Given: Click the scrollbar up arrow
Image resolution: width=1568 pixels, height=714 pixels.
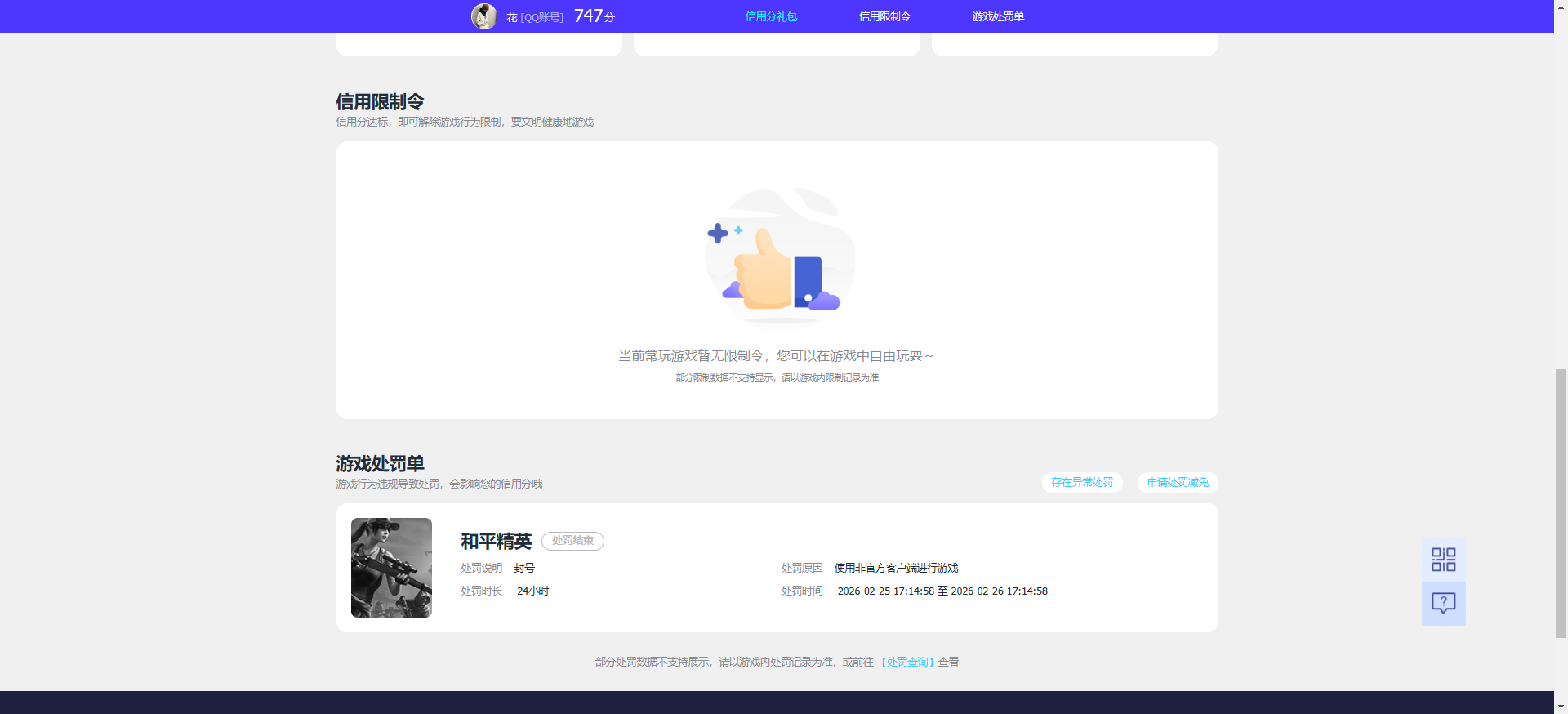Looking at the screenshot, I should [x=1561, y=7].
